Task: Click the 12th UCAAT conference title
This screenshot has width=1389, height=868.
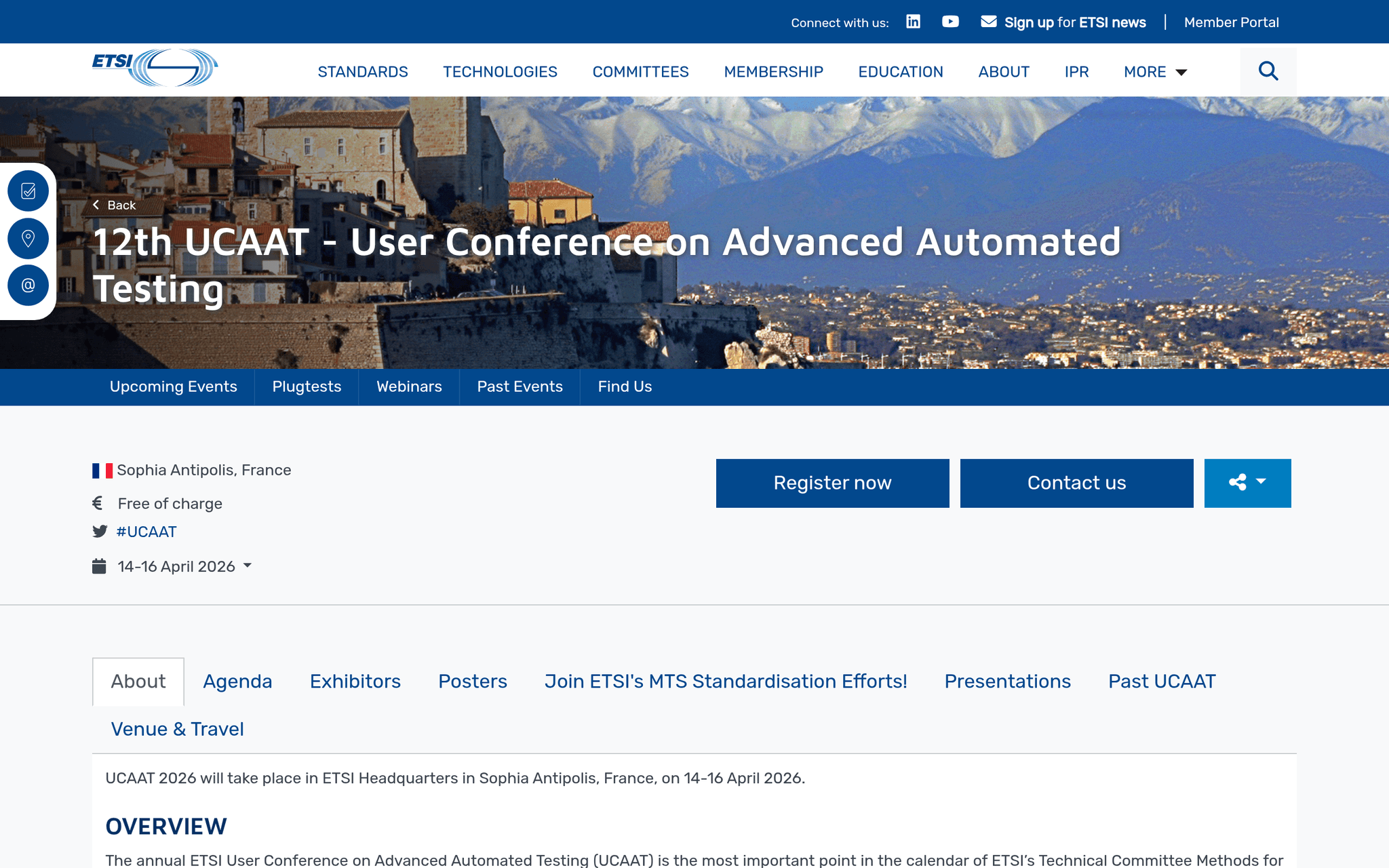Action: (x=607, y=265)
